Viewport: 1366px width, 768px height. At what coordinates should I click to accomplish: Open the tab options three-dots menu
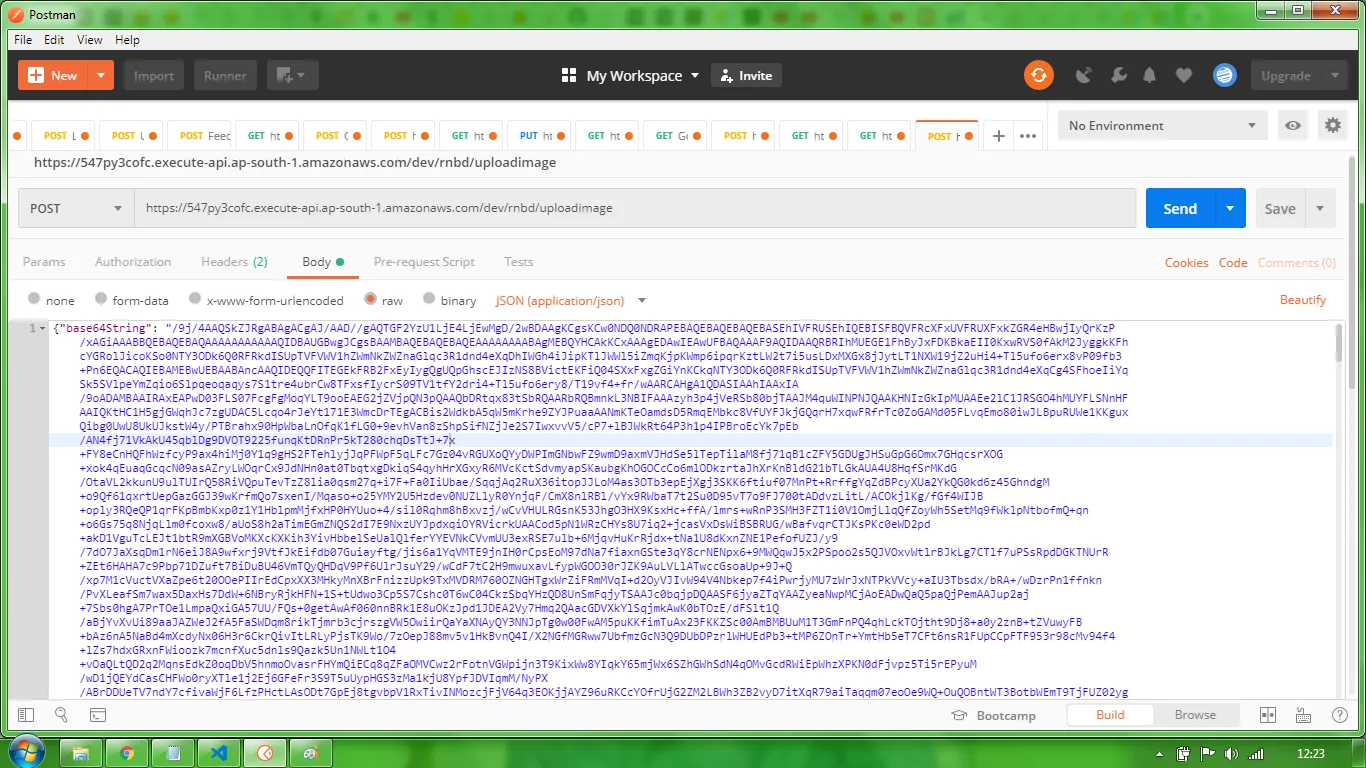click(1028, 136)
